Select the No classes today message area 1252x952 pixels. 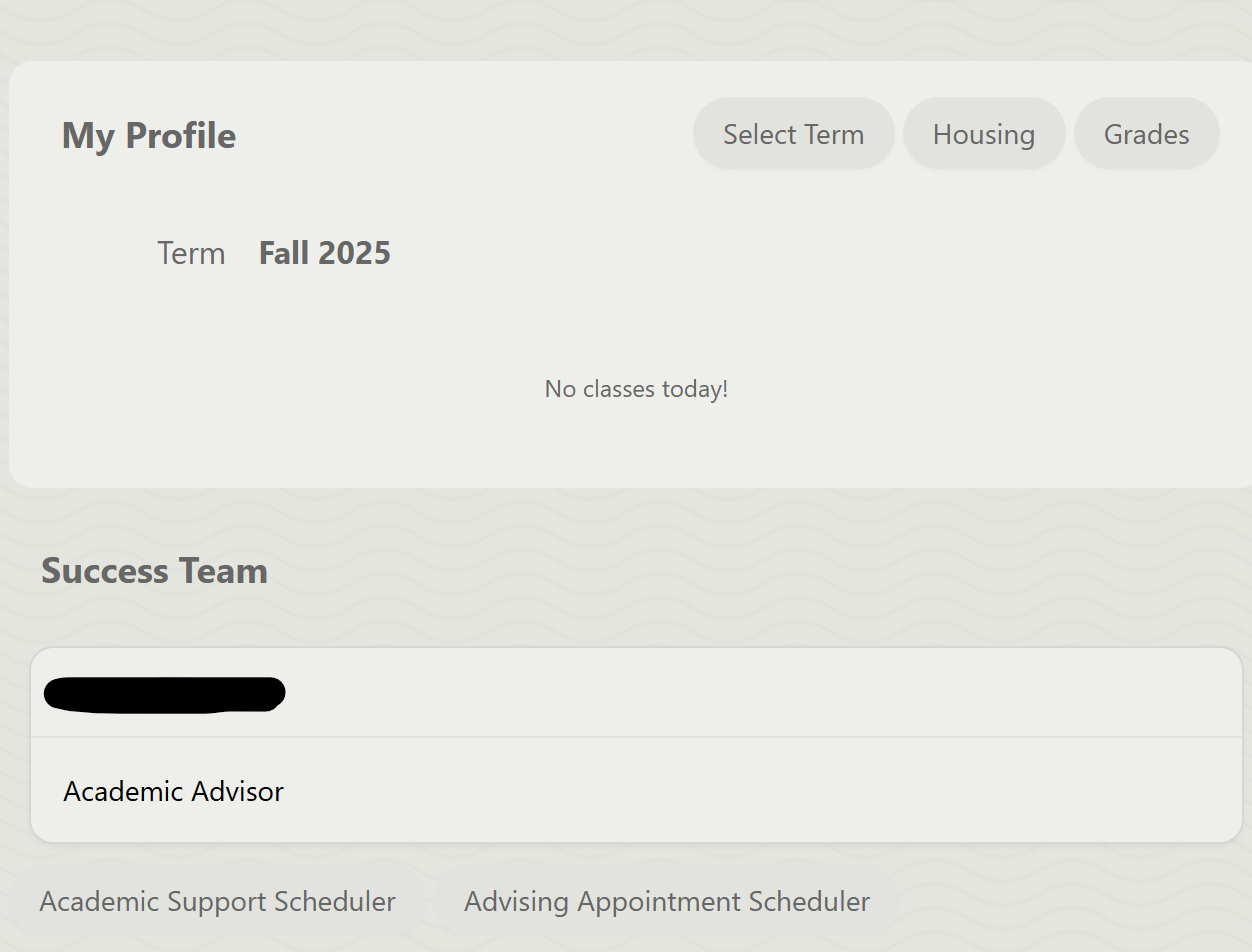[636, 389]
